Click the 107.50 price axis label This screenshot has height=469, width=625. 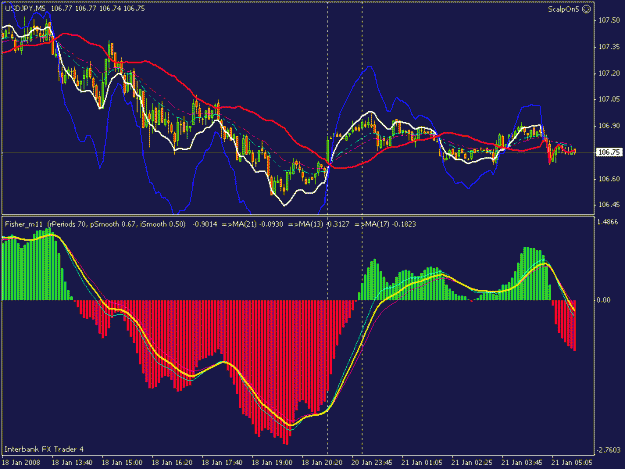point(609,20)
